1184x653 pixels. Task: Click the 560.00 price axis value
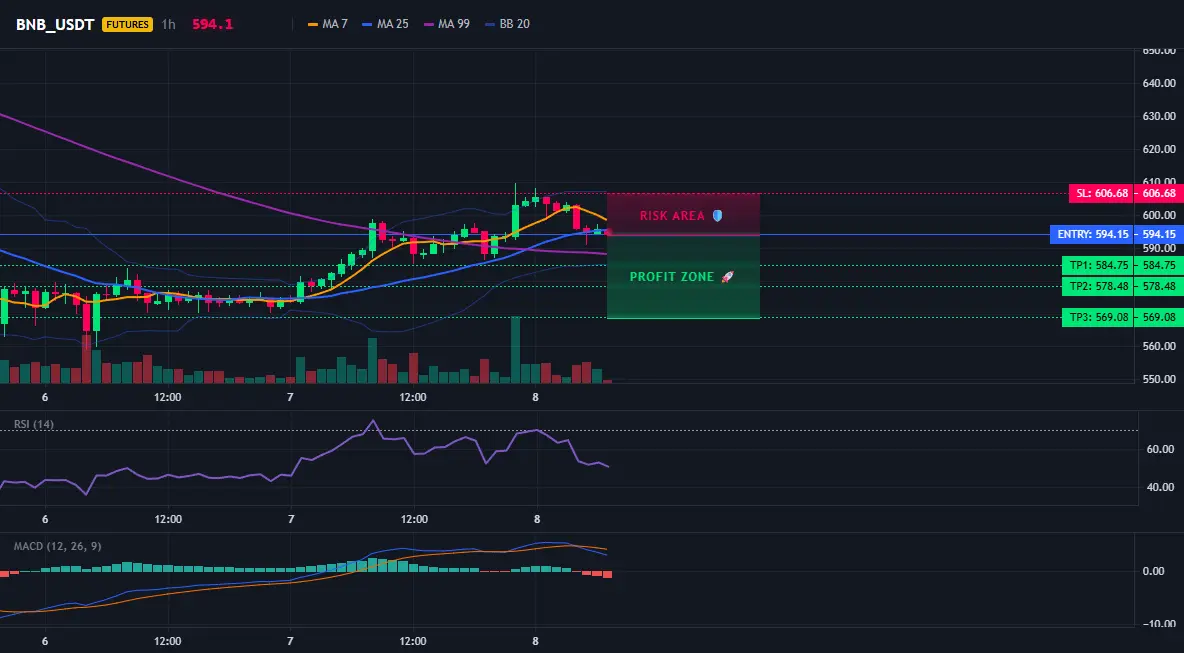click(x=1159, y=346)
